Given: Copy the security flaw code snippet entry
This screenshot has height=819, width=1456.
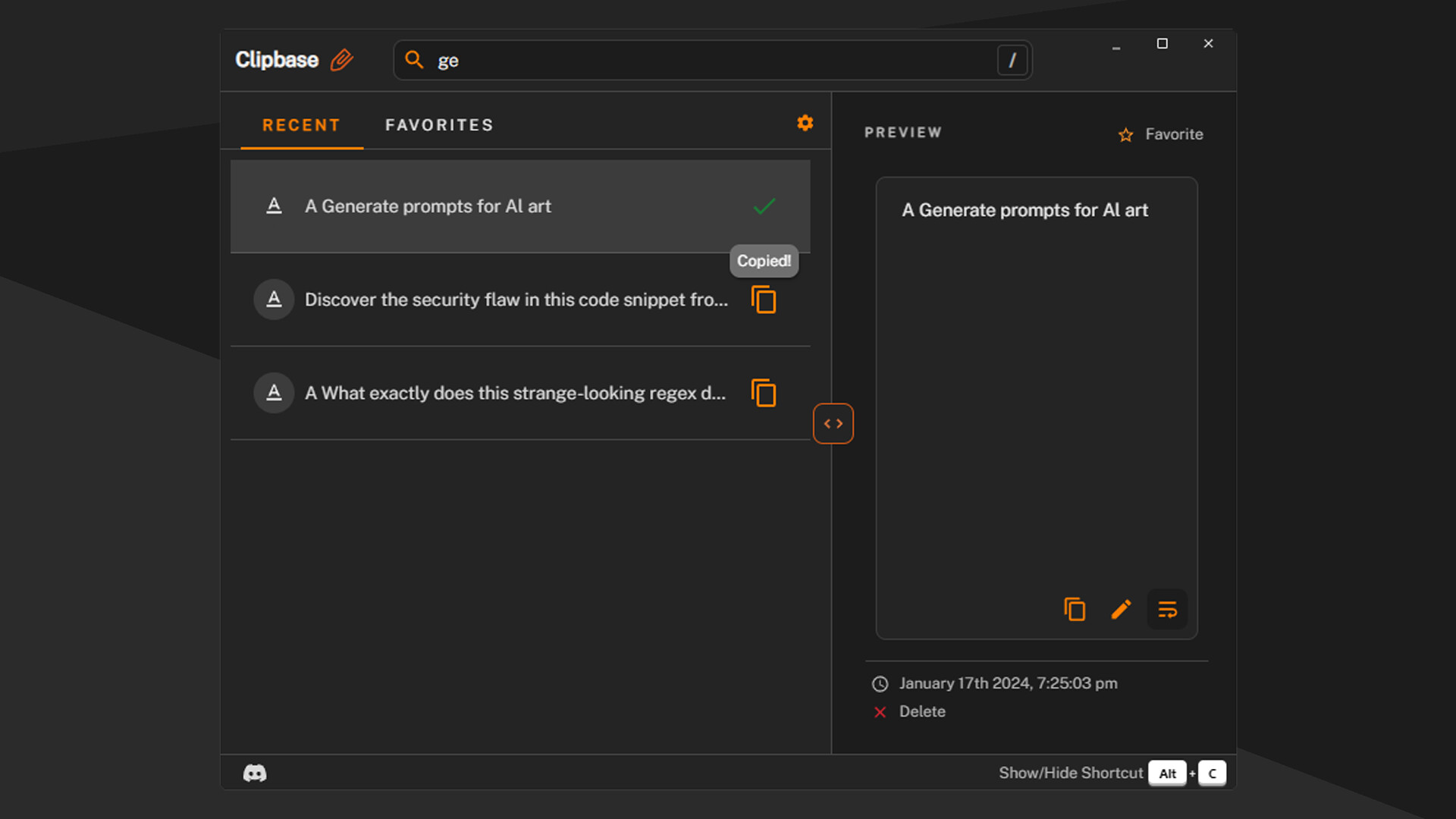Looking at the screenshot, I should (764, 300).
